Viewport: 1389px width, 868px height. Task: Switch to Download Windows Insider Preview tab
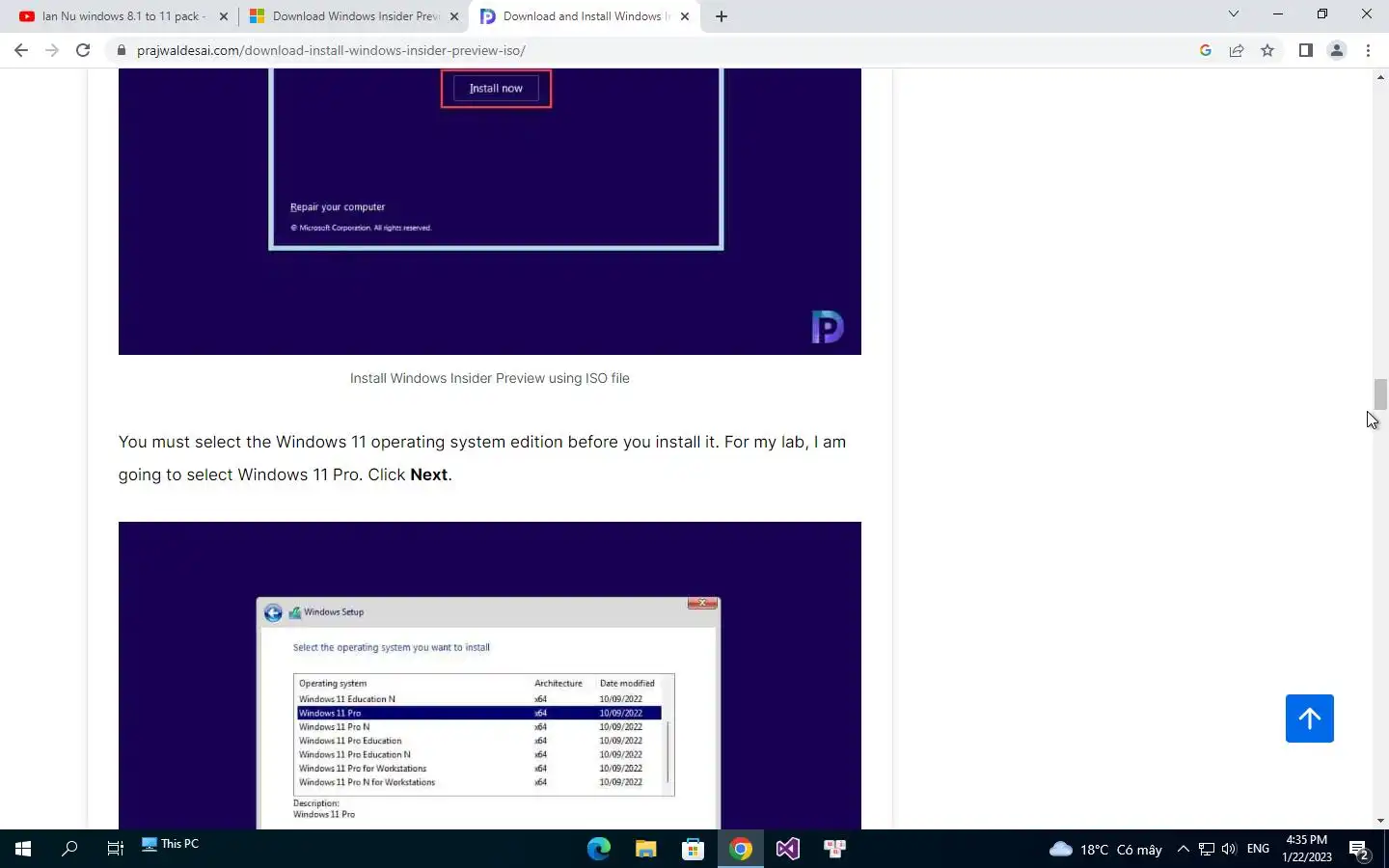[x=352, y=16]
